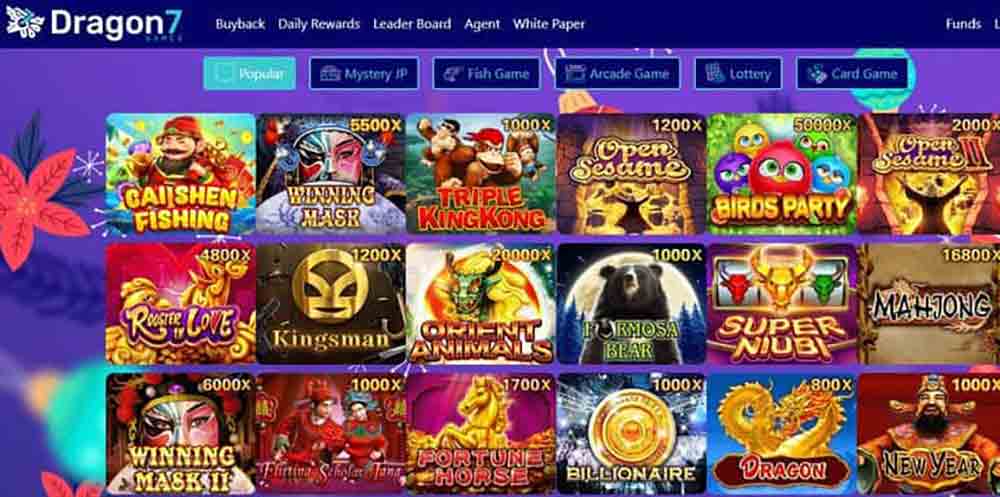Open the Buyback page

(240, 24)
